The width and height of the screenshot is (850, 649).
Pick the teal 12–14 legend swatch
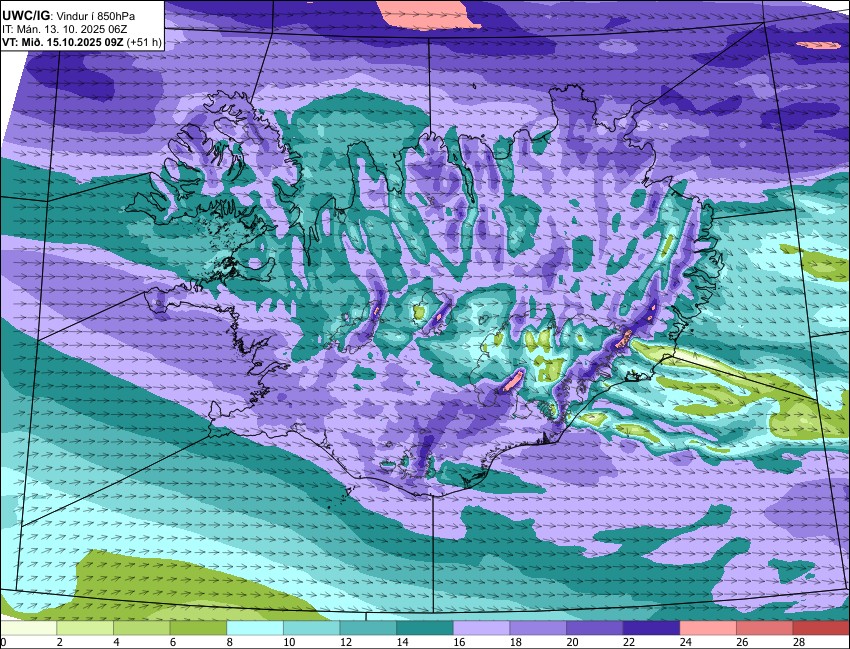point(368,628)
